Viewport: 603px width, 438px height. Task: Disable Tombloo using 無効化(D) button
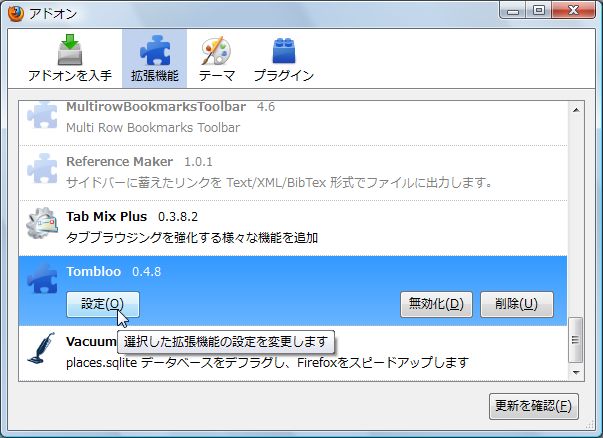(x=436, y=304)
